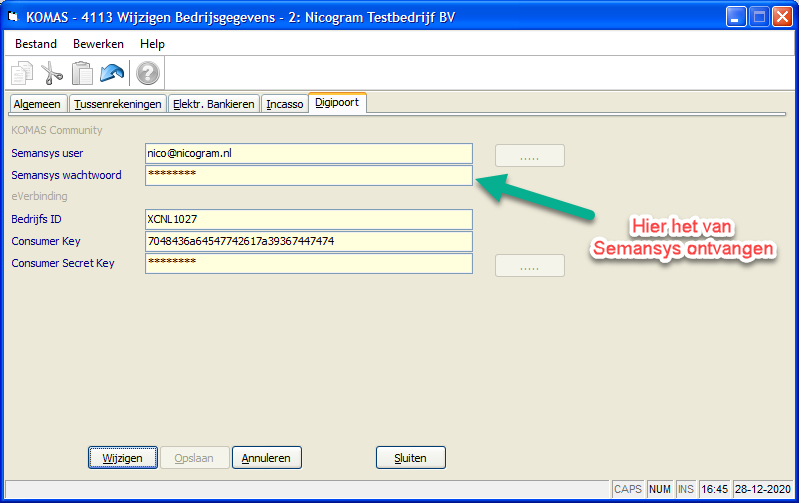Click dotted button beside Consumer Secret Key
The image size is (799, 503).
point(530,266)
